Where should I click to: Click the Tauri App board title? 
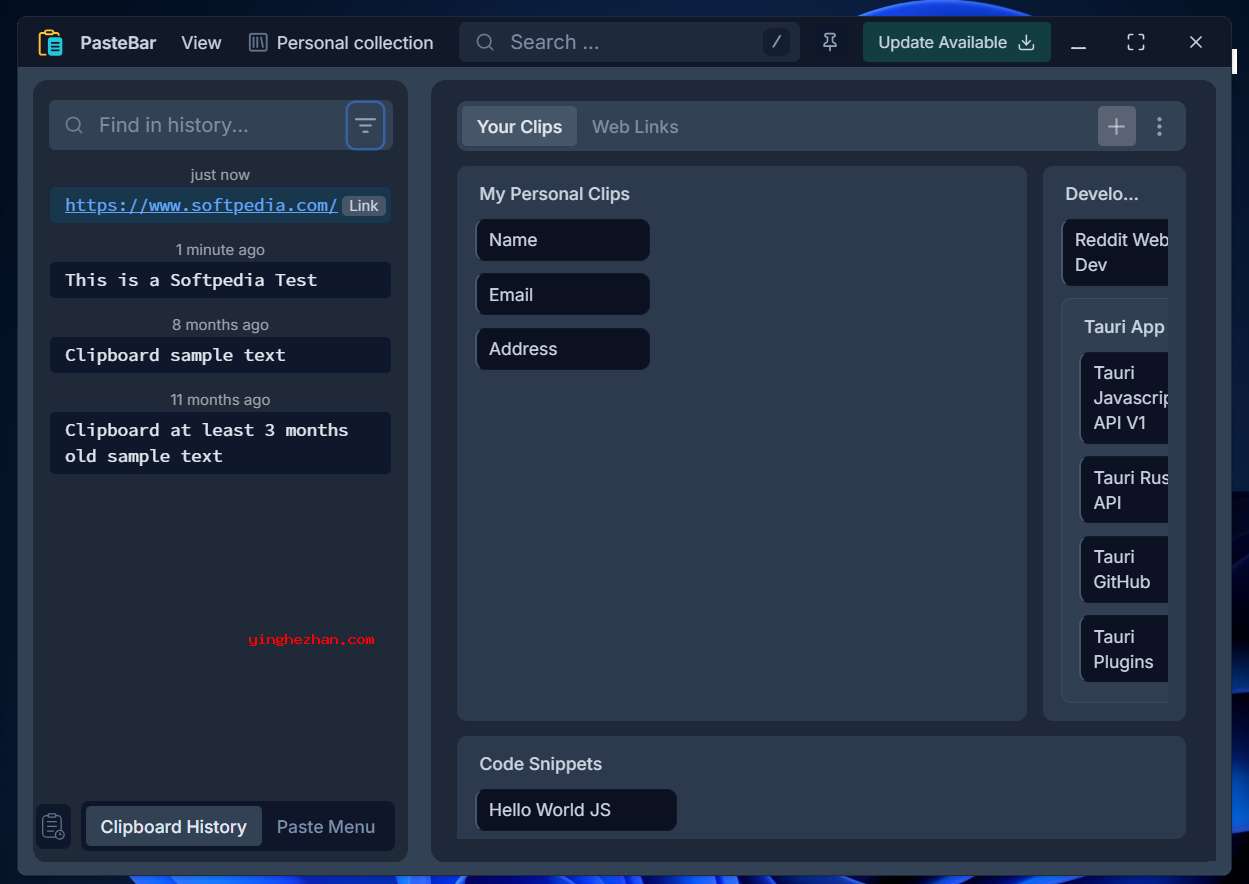[x=1124, y=327]
